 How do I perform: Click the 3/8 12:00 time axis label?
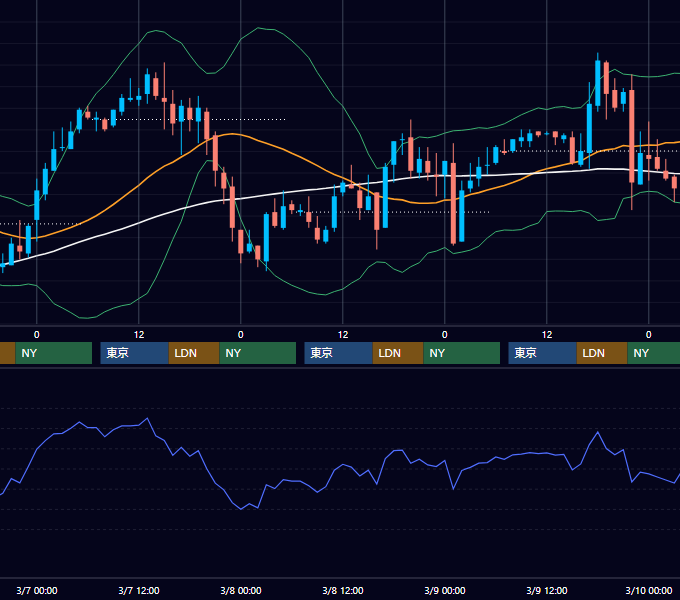click(343, 590)
